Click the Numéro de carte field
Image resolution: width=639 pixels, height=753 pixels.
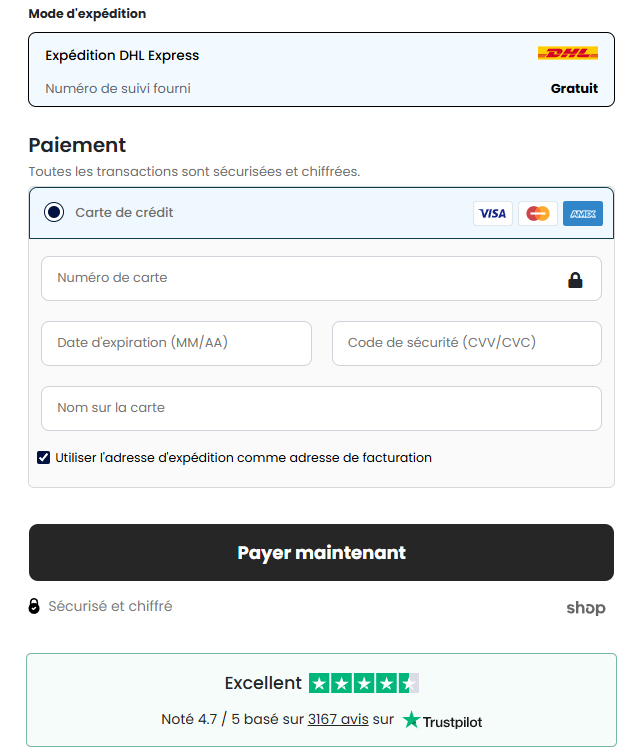pos(300,278)
